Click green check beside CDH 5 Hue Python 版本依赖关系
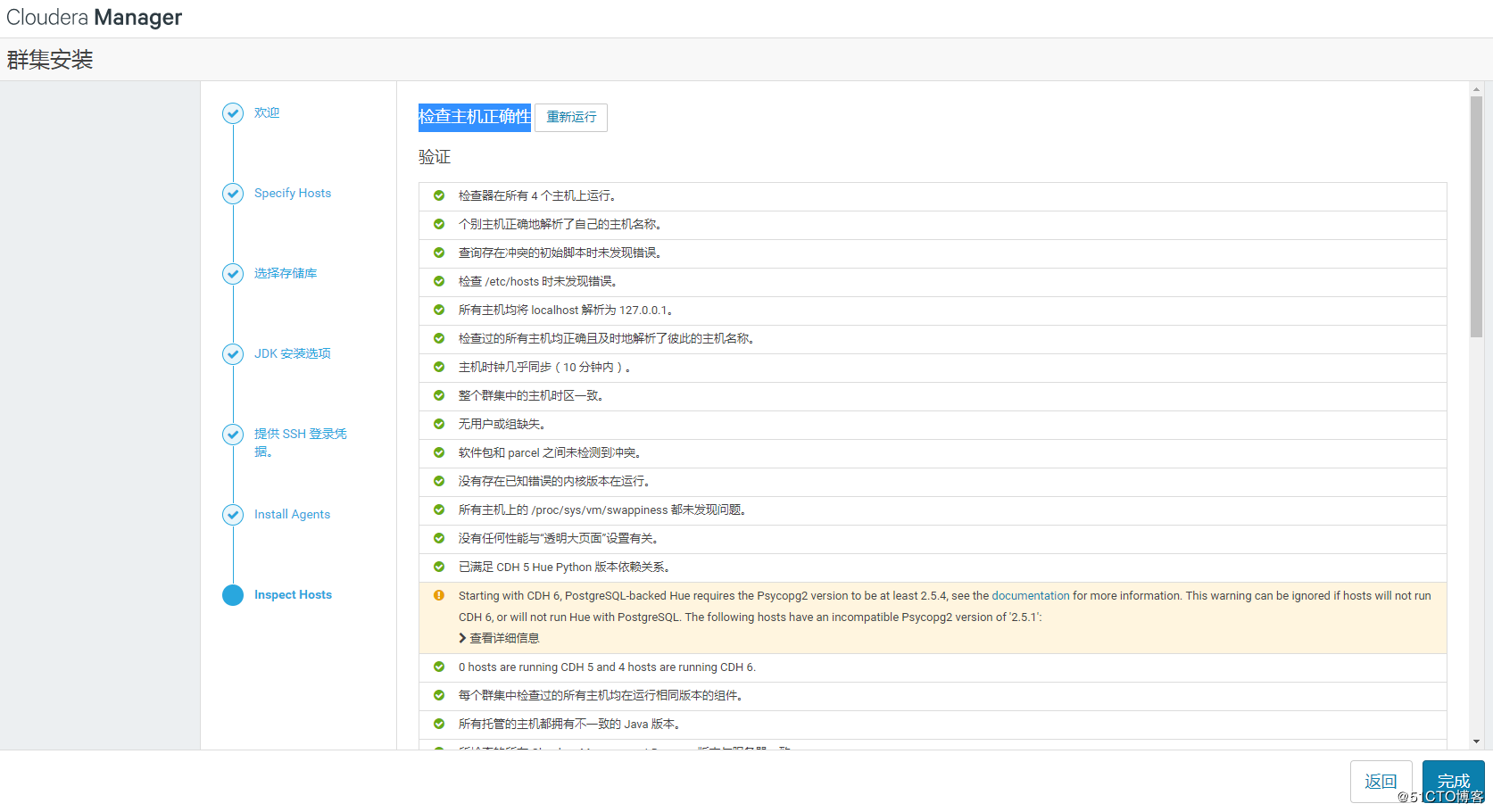1493x812 pixels. [x=439, y=567]
